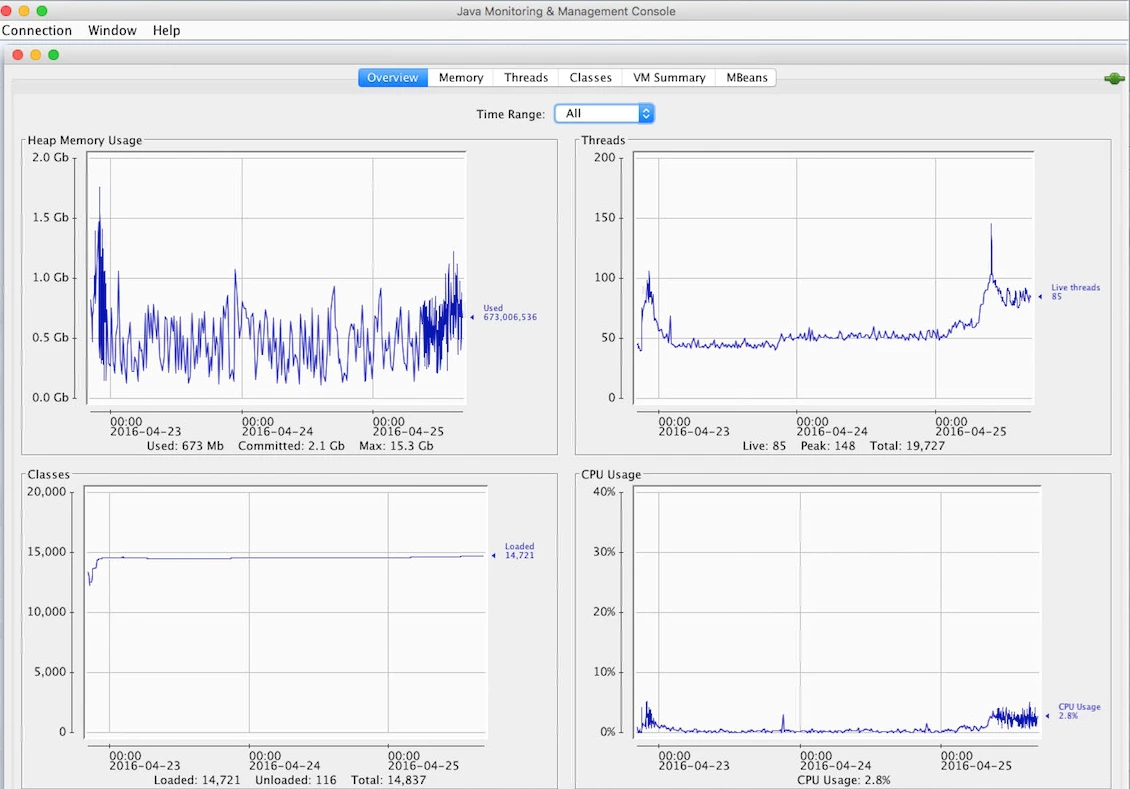
Task: Open the Time Range dropdown
Action: (604, 114)
